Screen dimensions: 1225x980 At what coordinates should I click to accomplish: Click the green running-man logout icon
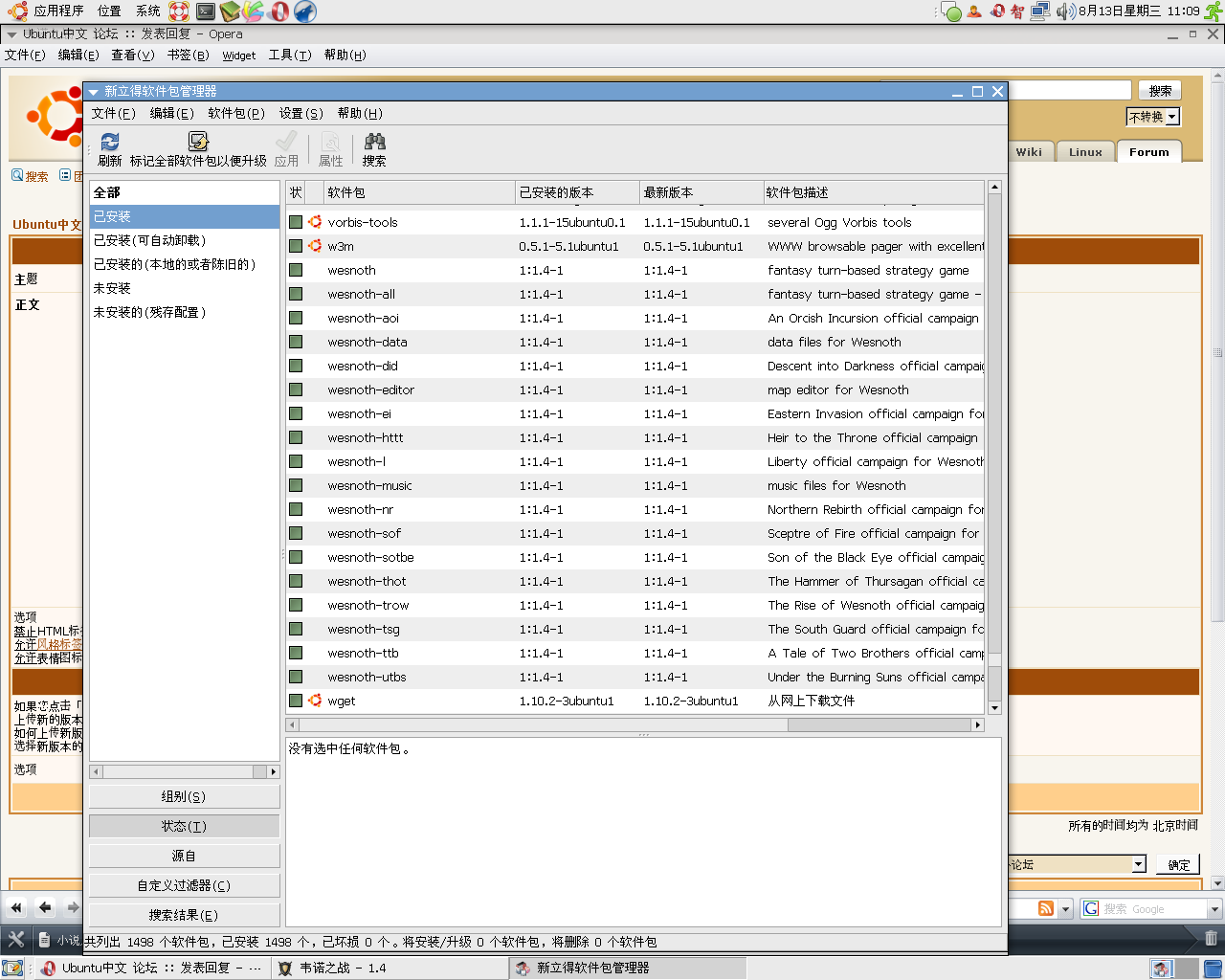[x=1214, y=11]
